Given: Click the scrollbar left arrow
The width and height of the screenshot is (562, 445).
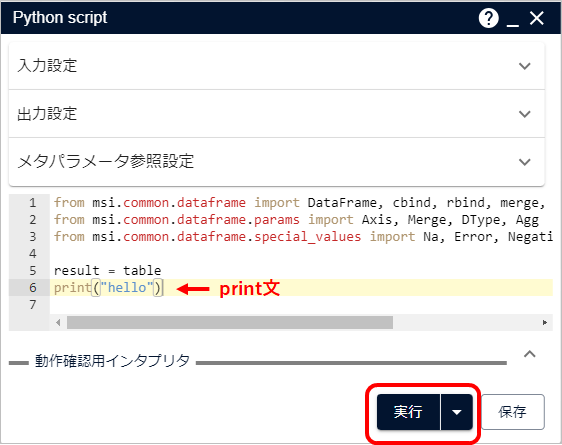Looking at the screenshot, I should 58,322.
